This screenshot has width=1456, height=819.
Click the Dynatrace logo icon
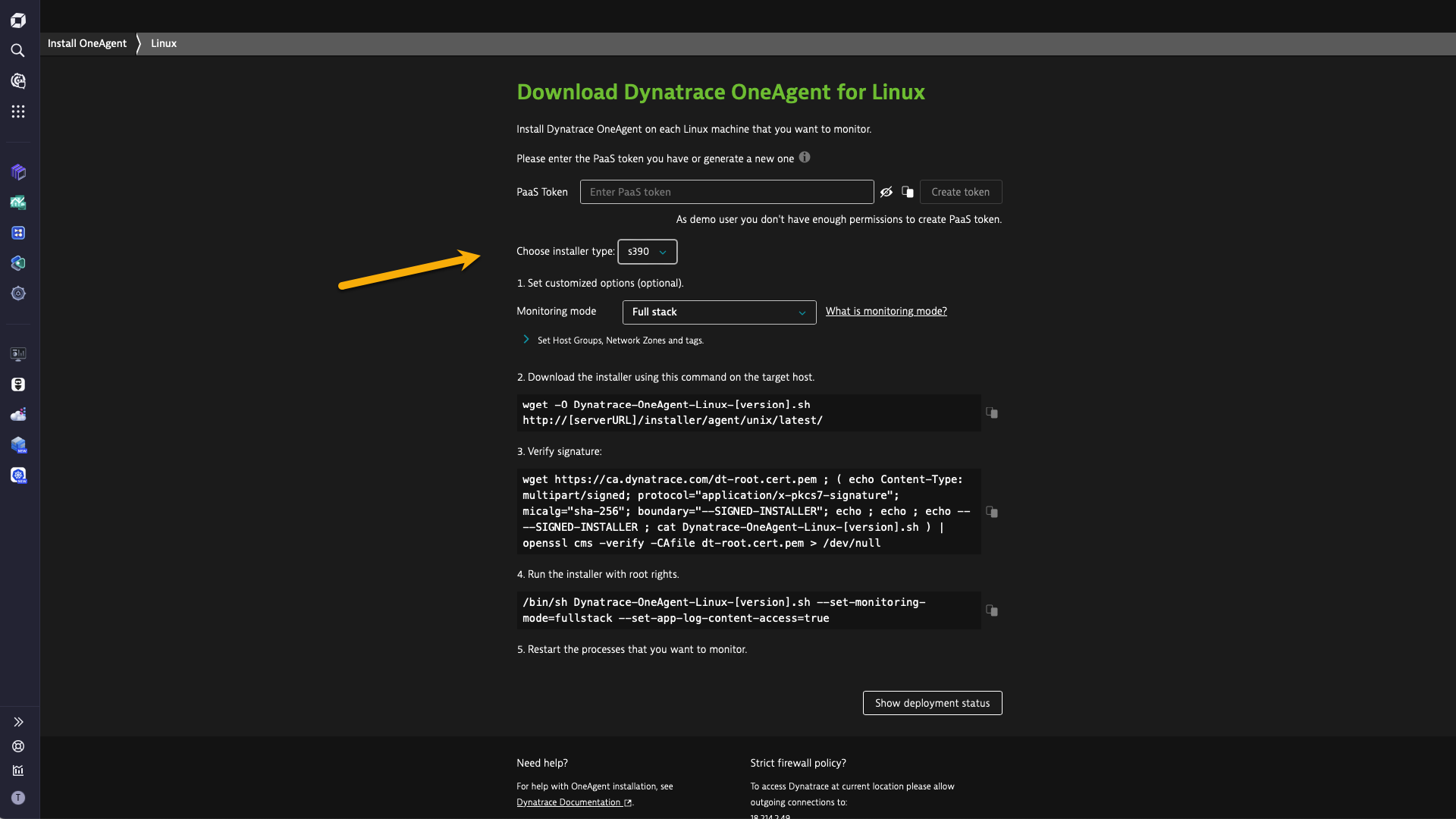(x=18, y=20)
